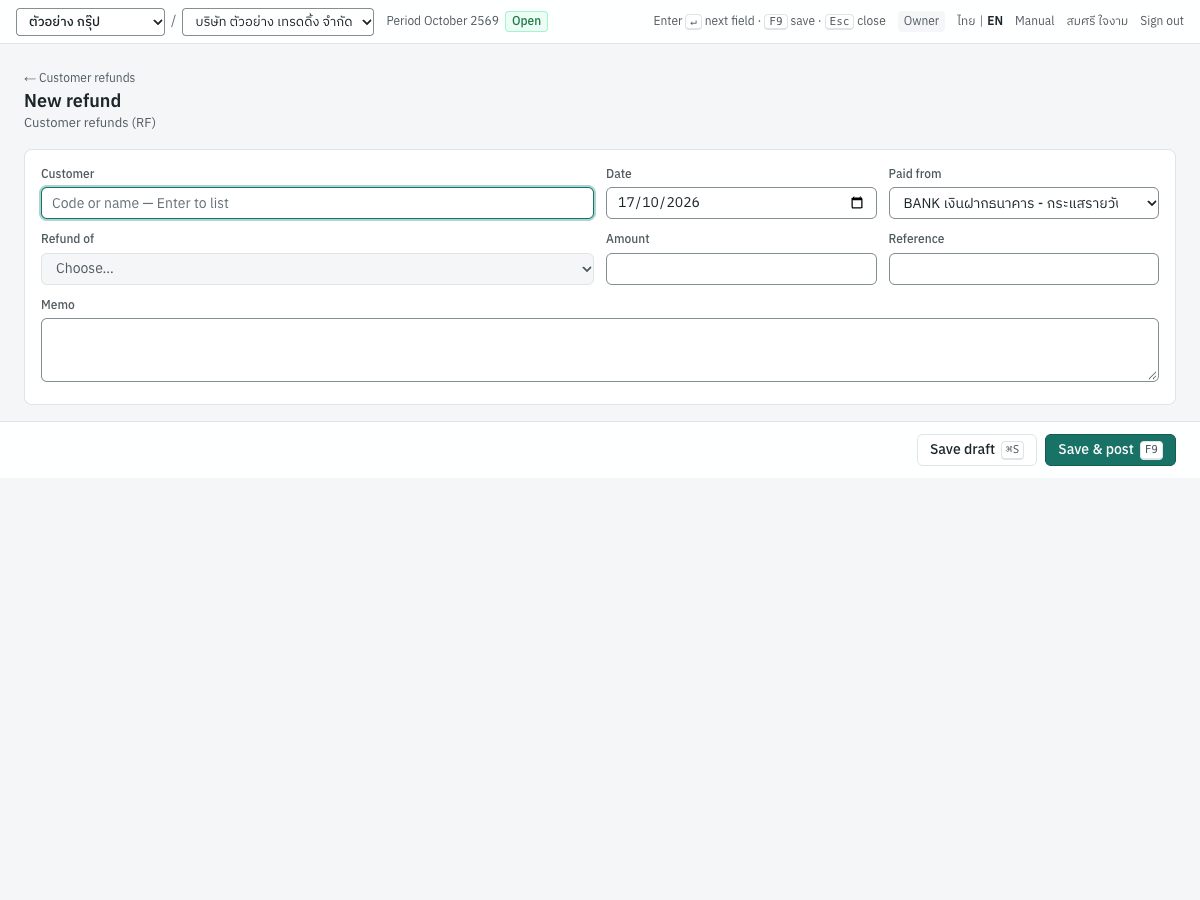
Task: Open the Refund of Choose... dropdown
Action: [x=317, y=269]
